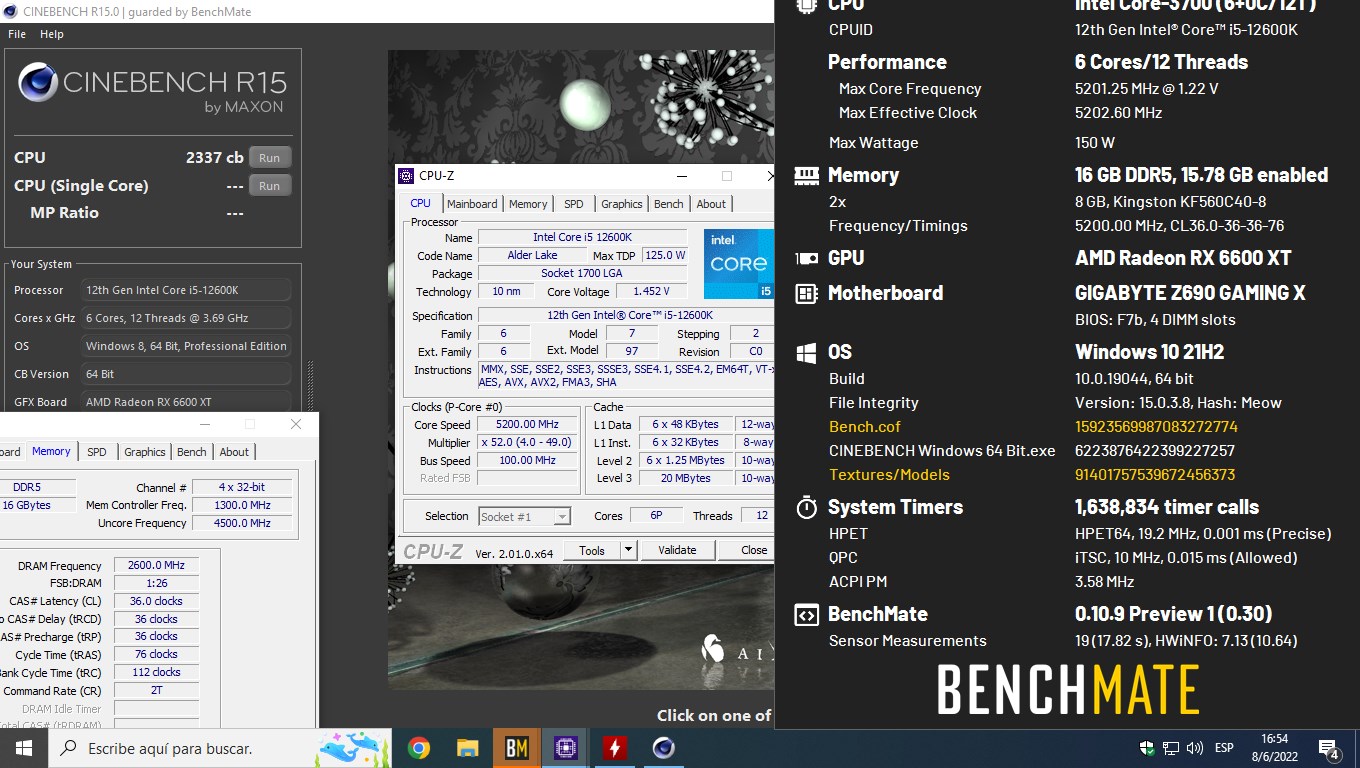Click the BenchMate BM taskbar icon

pos(516,748)
